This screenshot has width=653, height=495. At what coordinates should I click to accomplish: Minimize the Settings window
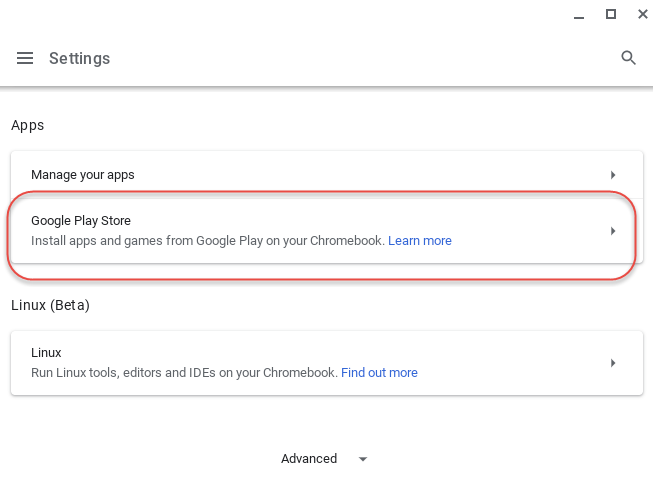click(x=579, y=15)
